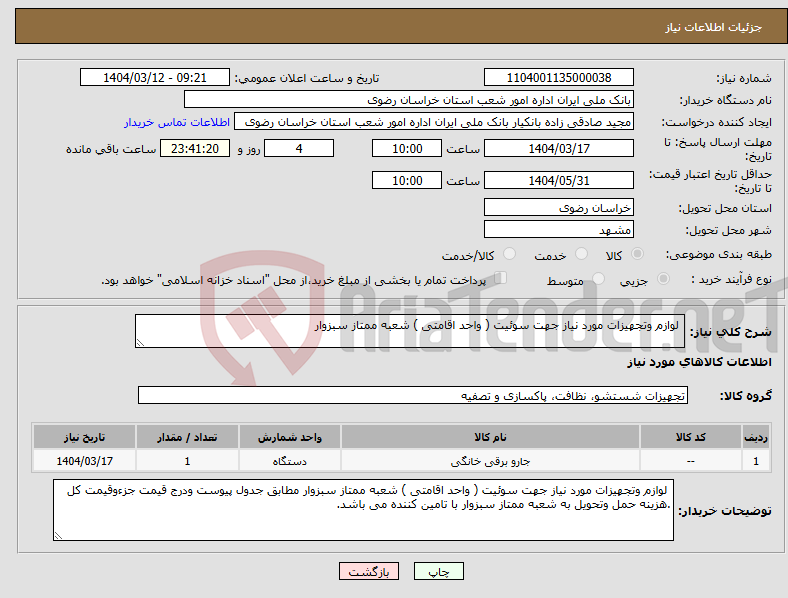Screen dimensions: 788x598
Task: Click the توضیحات خریدار text area
Action: (363, 510)
